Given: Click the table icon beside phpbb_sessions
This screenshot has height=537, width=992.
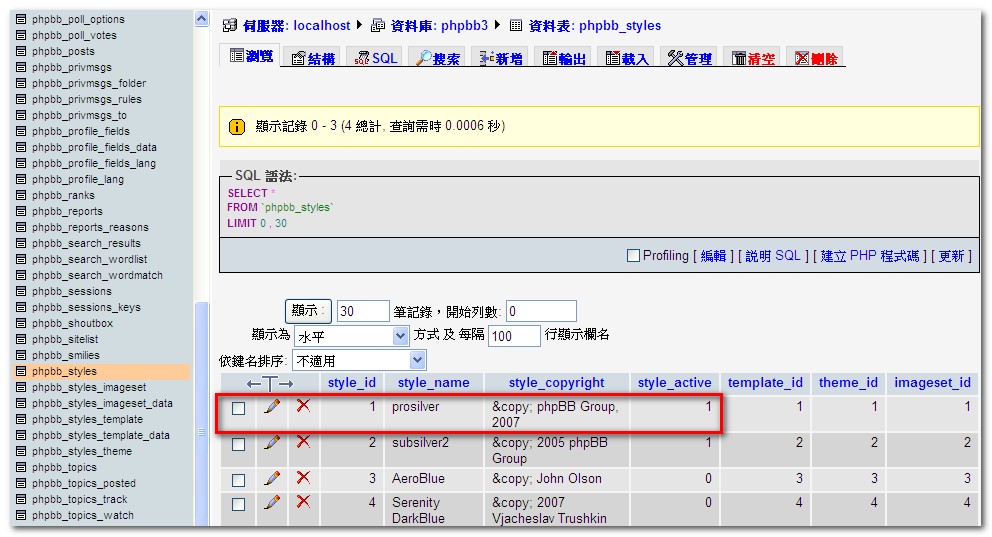Looking at the screenshot, I should (x=21, y=292).
